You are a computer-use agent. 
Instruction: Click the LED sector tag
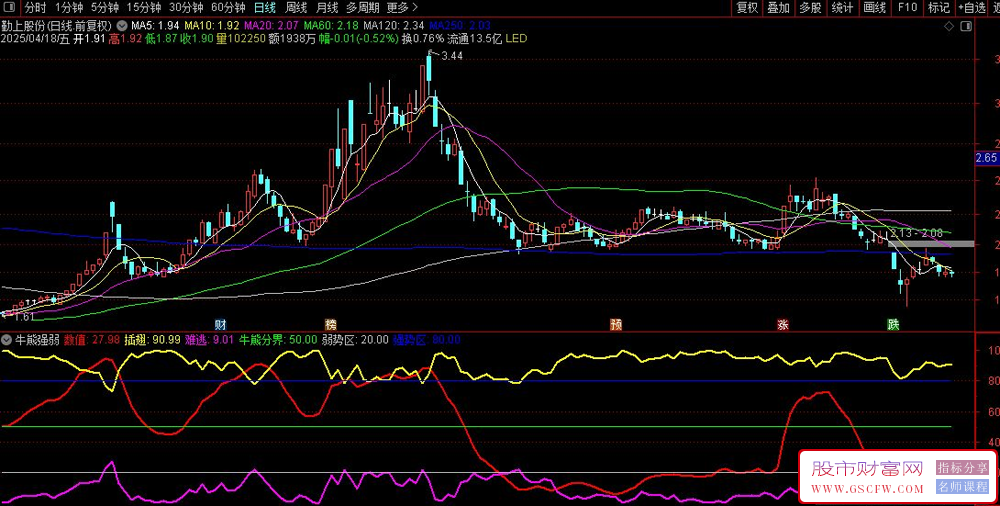(x=517, y=38)
